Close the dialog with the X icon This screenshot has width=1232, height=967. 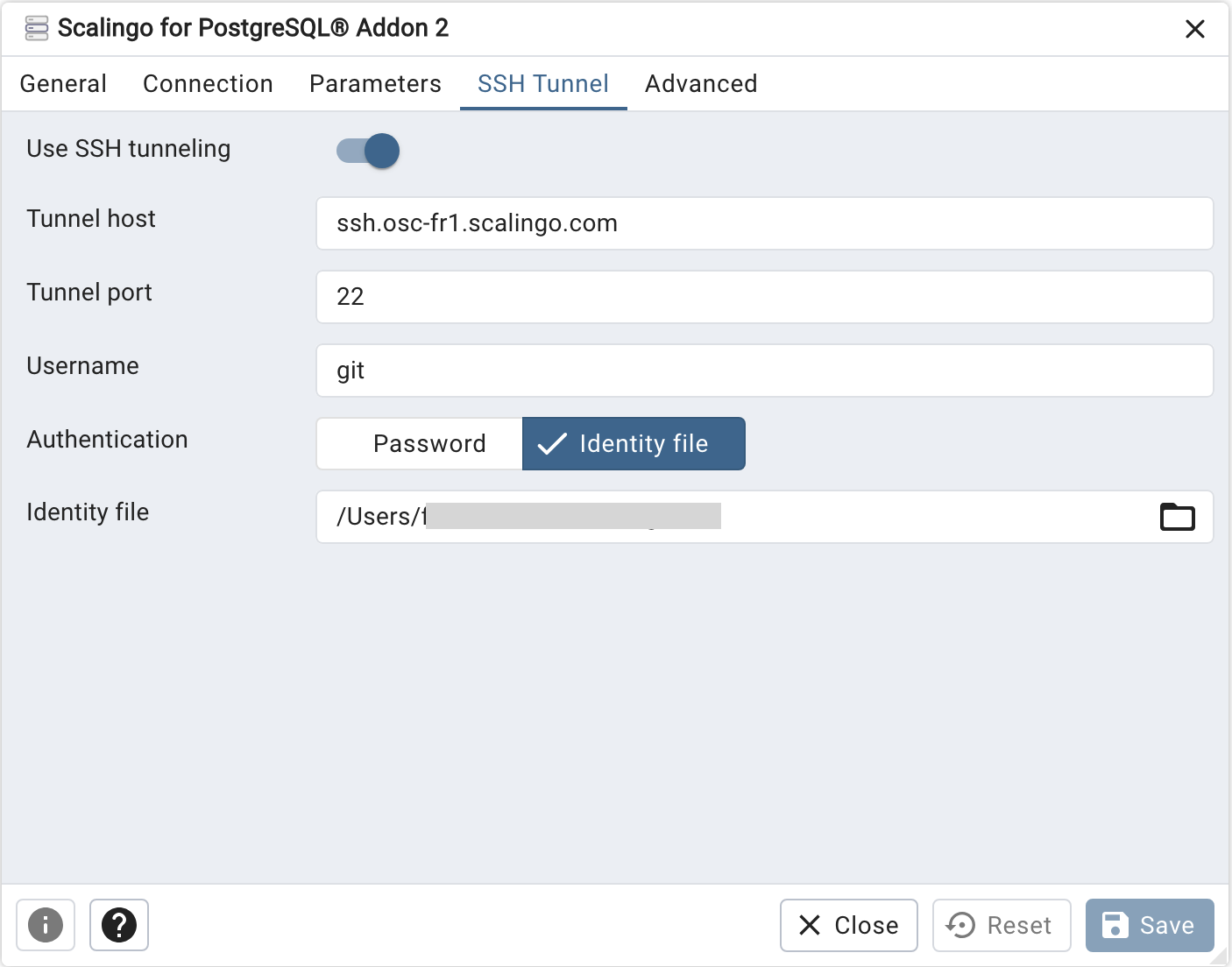(1194, 29)
